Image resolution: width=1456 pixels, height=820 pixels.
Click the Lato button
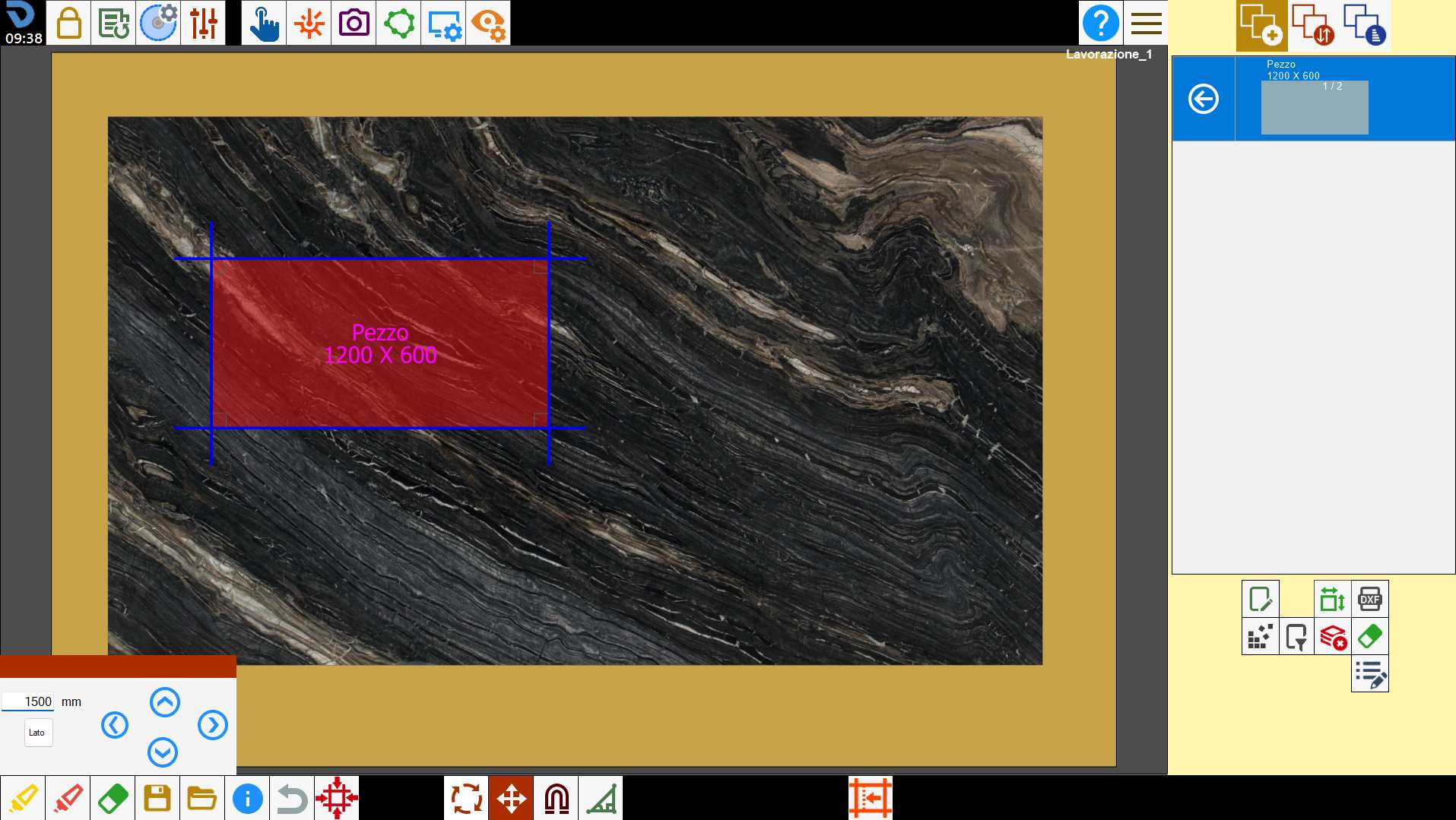(38, 733)
